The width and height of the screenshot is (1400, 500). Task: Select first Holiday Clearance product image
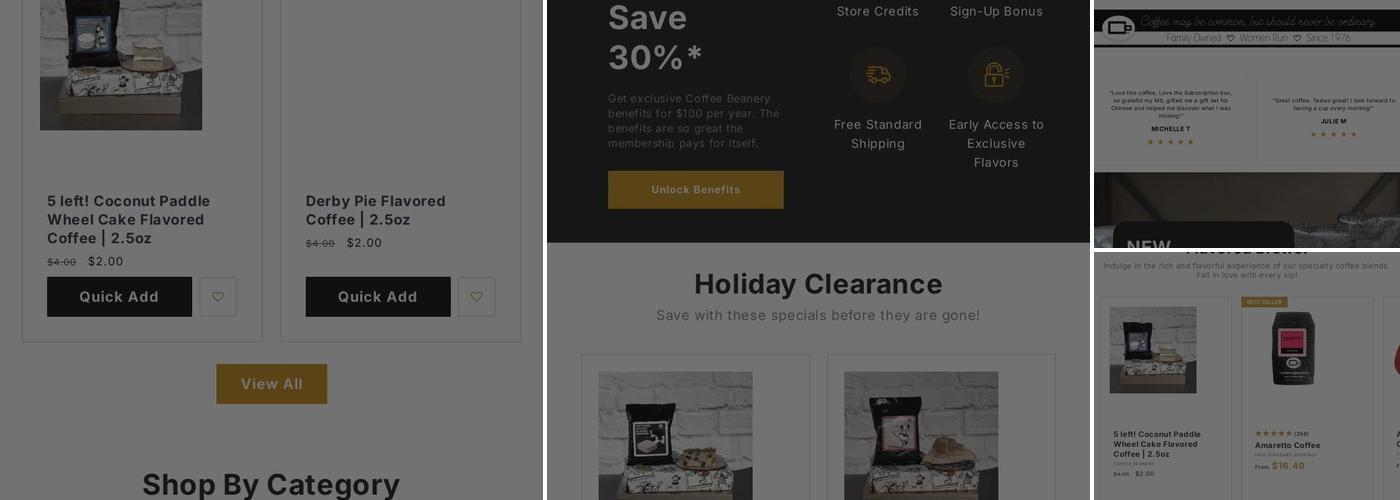click(676, 436)
